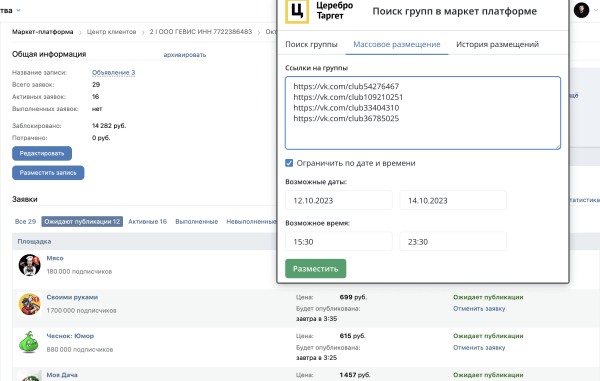The width and height of the screenshot is (600, 381).
Task: Cancel request for Чеснок: Юмор
Action: click(x=479, y=347)
